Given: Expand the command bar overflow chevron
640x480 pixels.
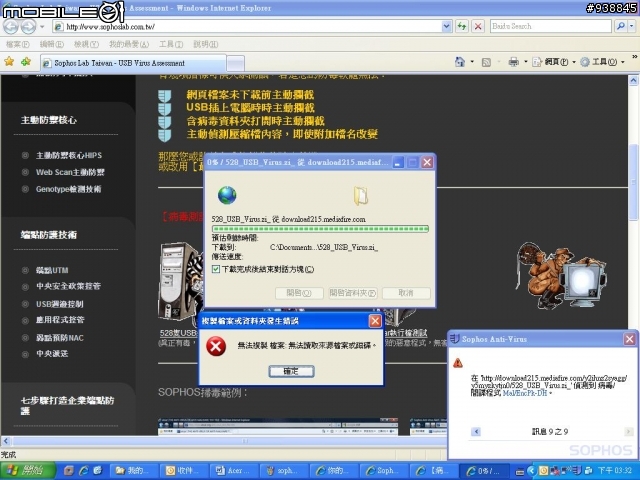Looking at the screenshot, I should [x=635, y=57].
